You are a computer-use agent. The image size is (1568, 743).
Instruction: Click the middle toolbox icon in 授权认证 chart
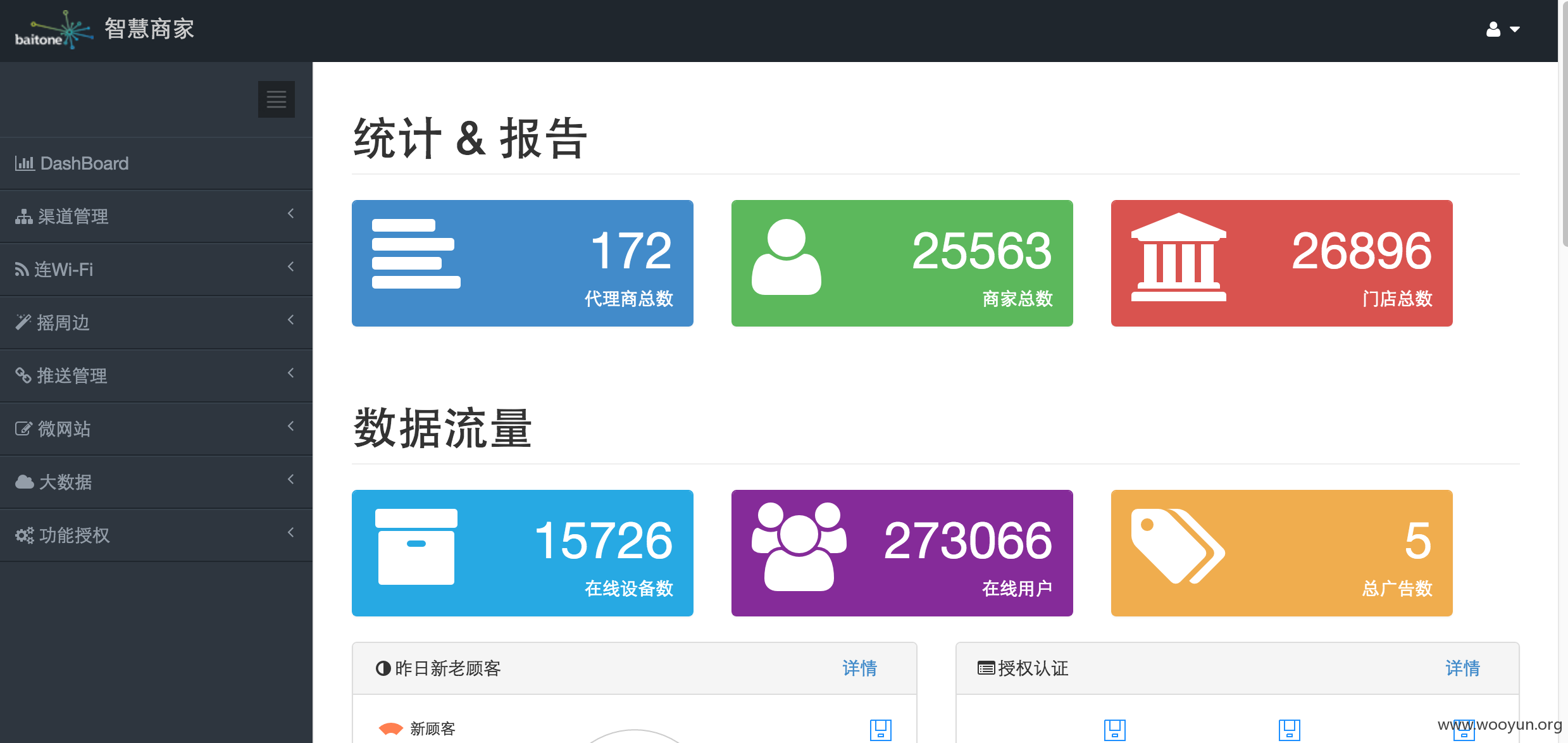(x=1289, y=730)
